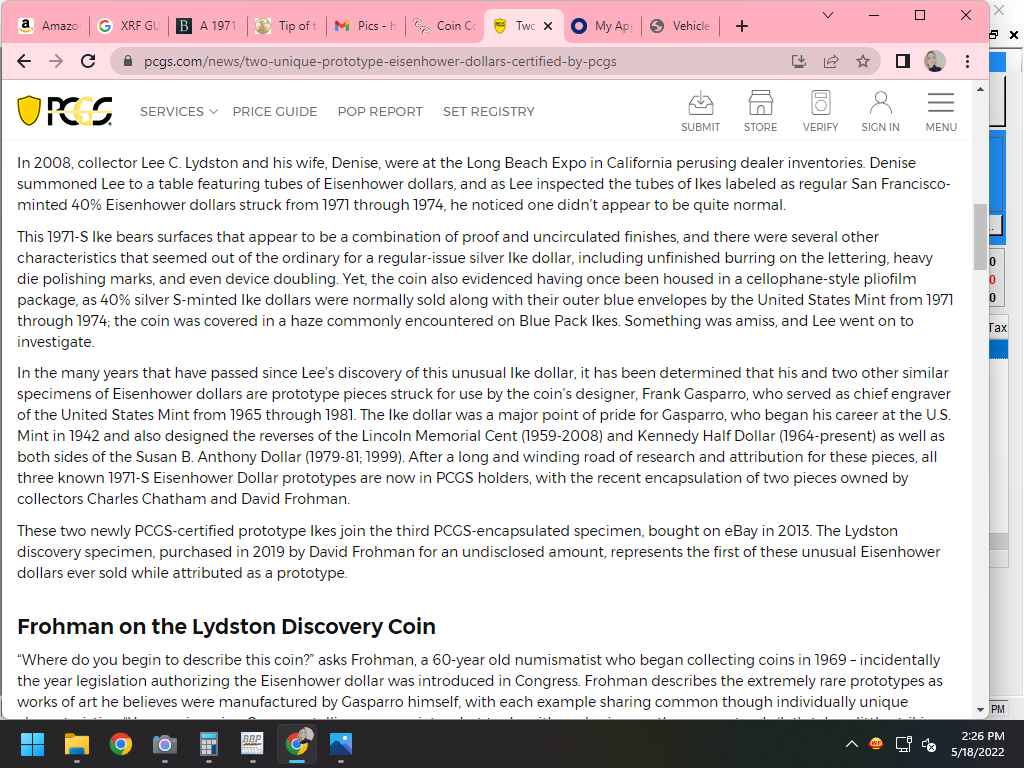Launch File Explorer from the taskbar
Image resolution: width=1024 pixels, height=768 pixels.
pos(76,744)
